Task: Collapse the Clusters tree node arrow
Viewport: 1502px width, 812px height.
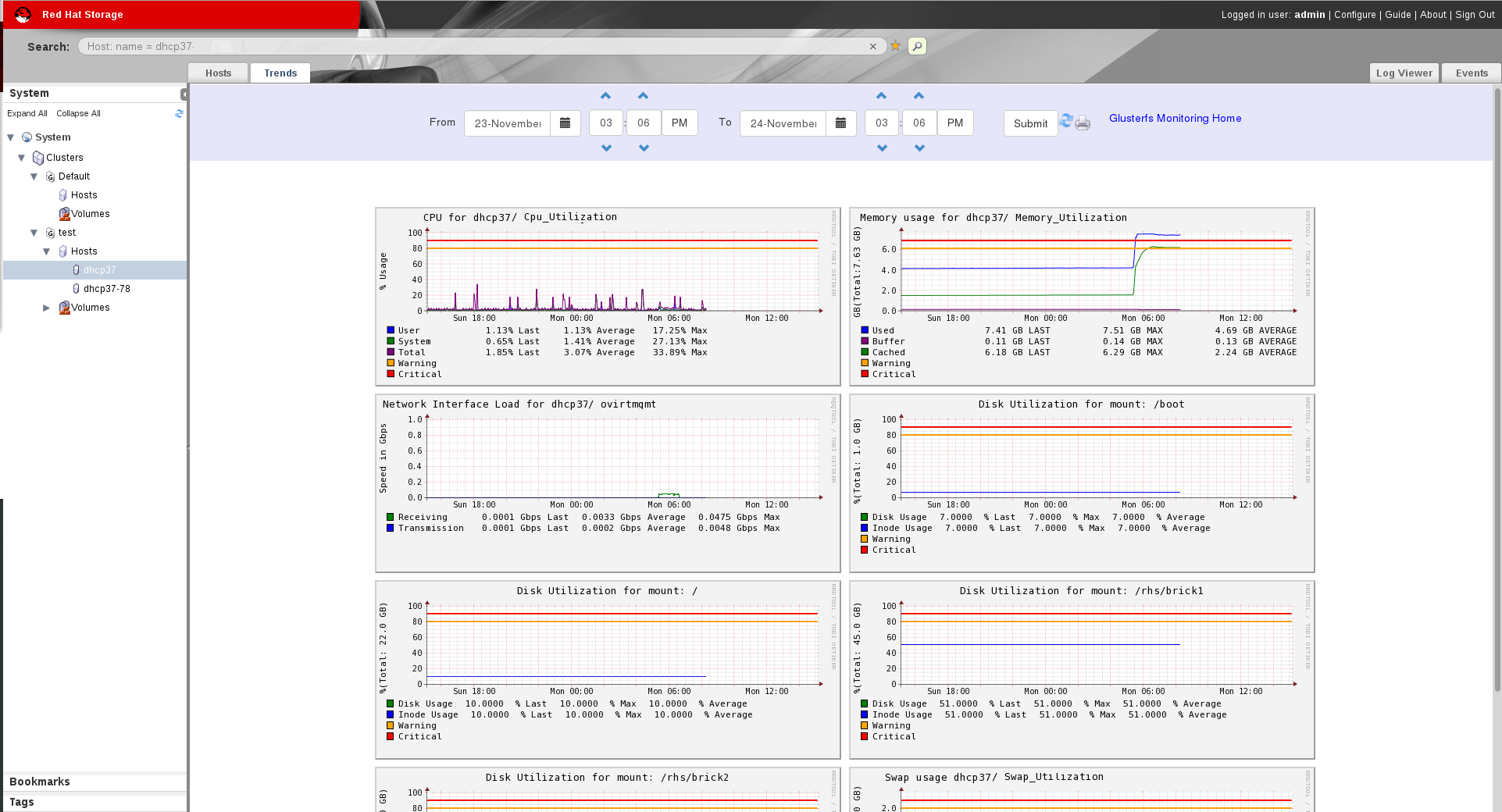Action: pos(22,158)
